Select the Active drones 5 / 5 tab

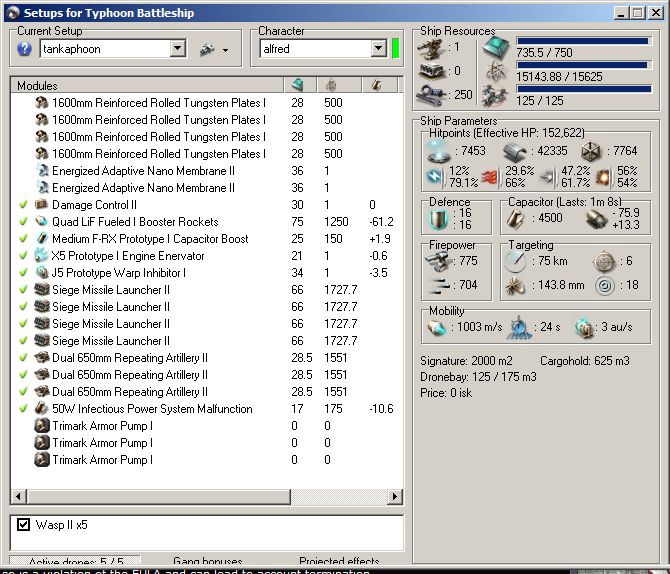[75, 560]
